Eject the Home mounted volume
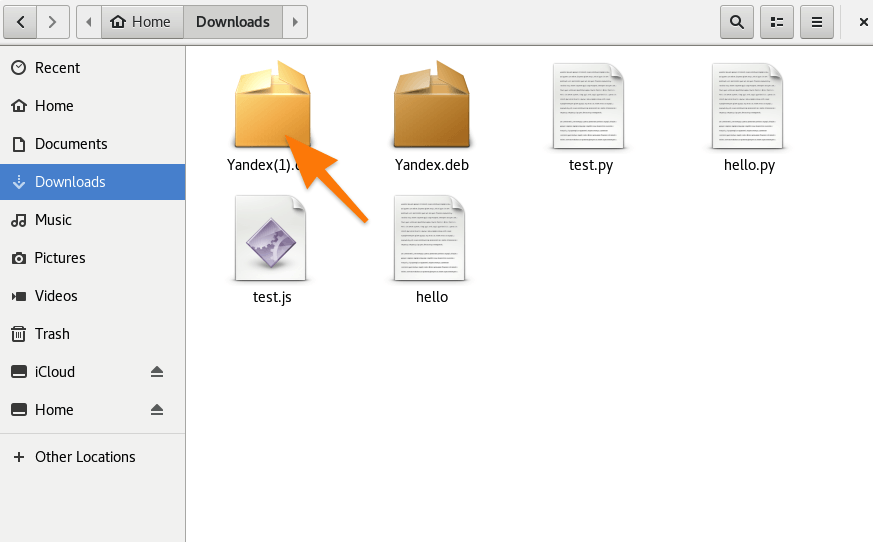Viewport: 873px width, 542px height. (x=157, y=410)
